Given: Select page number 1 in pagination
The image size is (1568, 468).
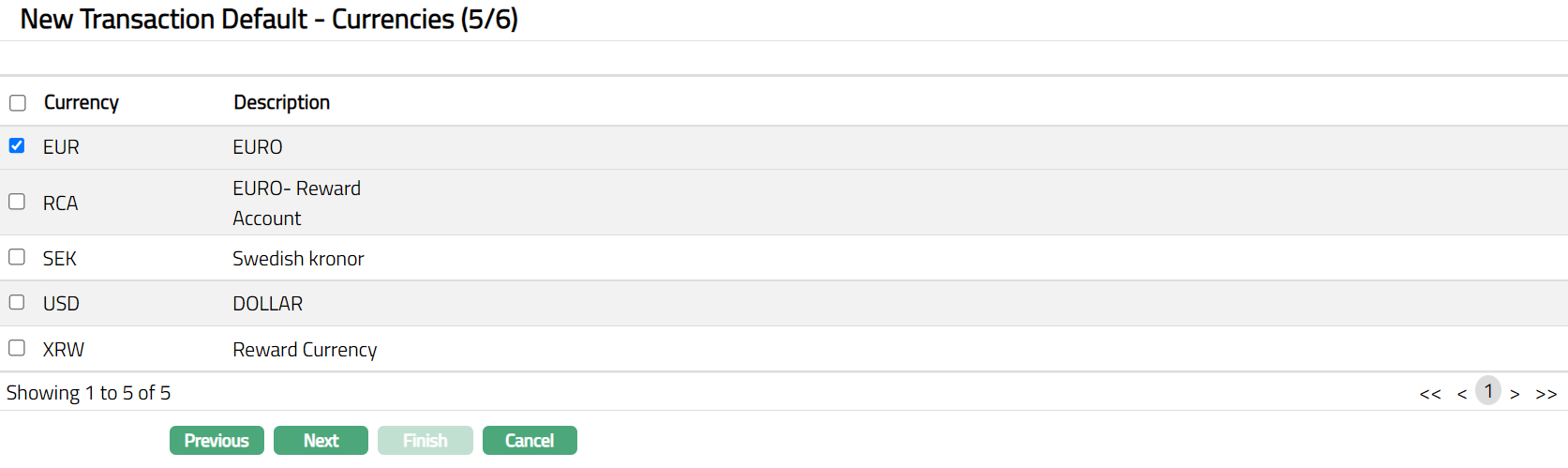Looking at the screenshot, I should point(1488,391).
